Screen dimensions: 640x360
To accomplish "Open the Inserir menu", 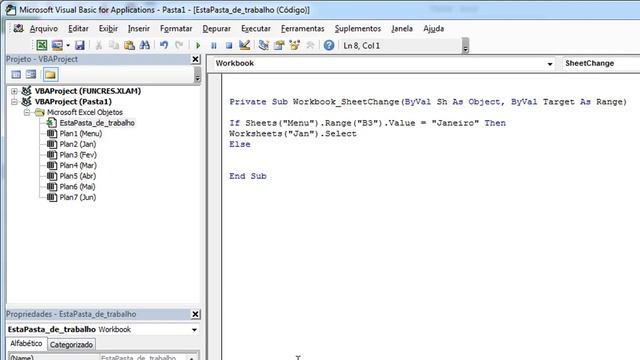I will pos(139,29).
